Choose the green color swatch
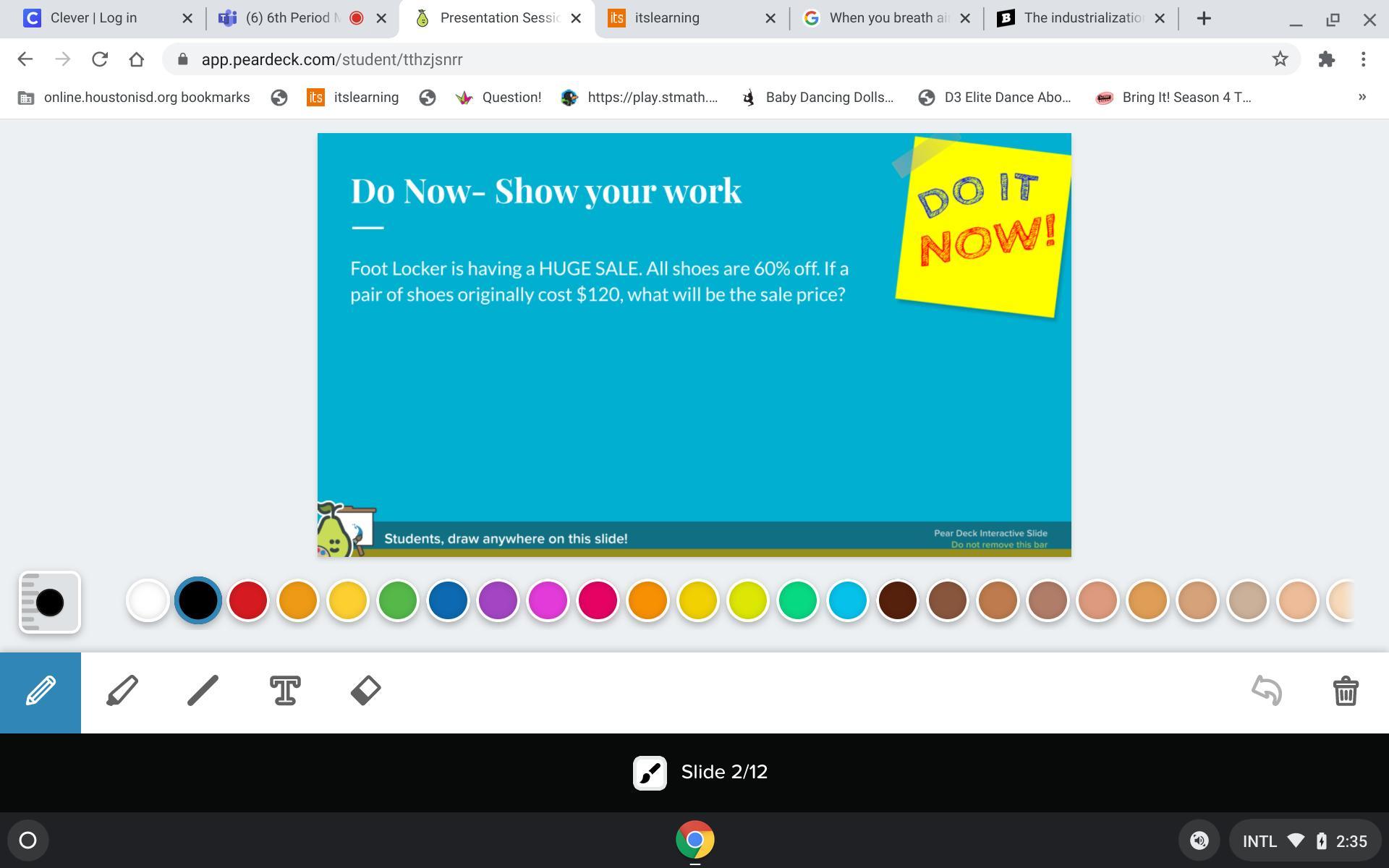The image size is (1389, 868). (398, 600)
